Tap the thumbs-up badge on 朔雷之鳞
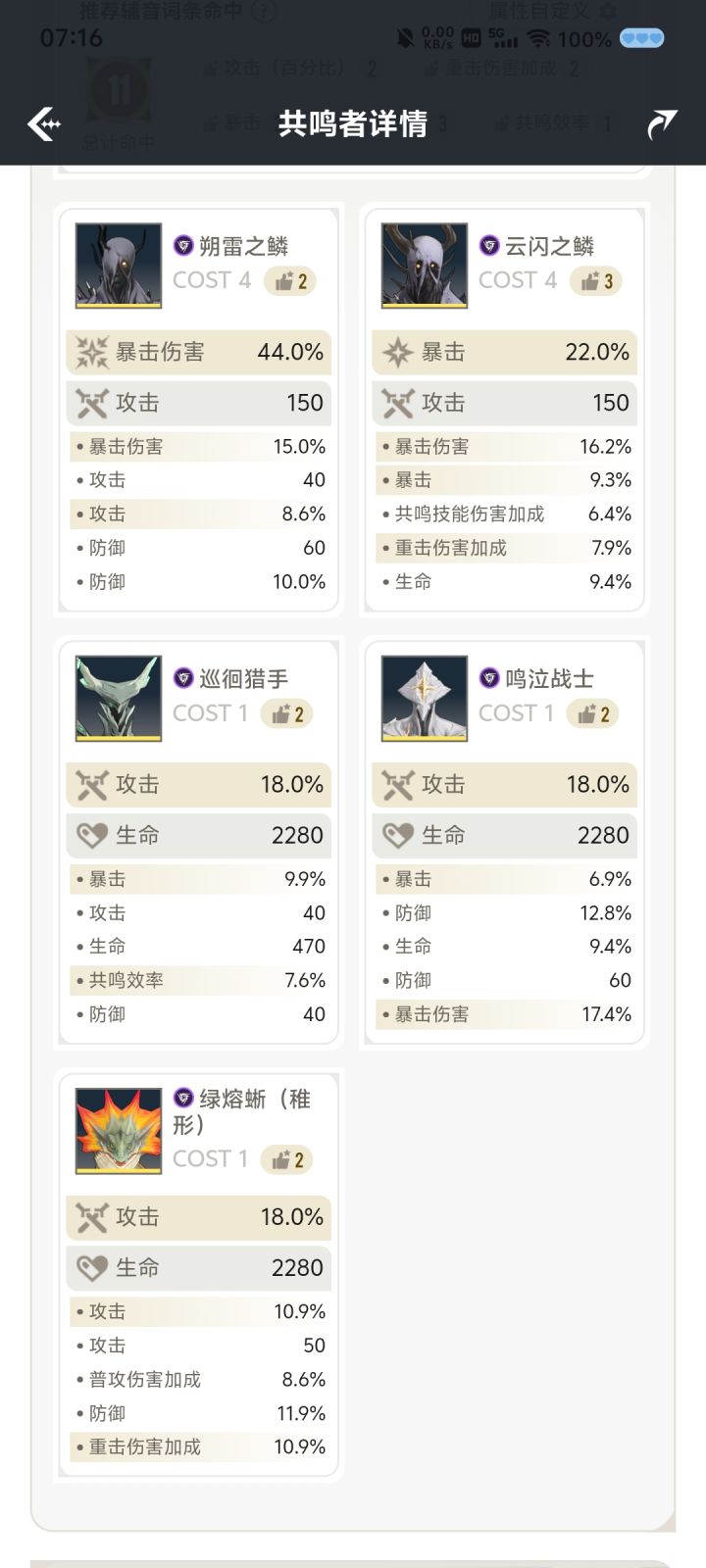706x1568 pixels. [x=290, y=281]
